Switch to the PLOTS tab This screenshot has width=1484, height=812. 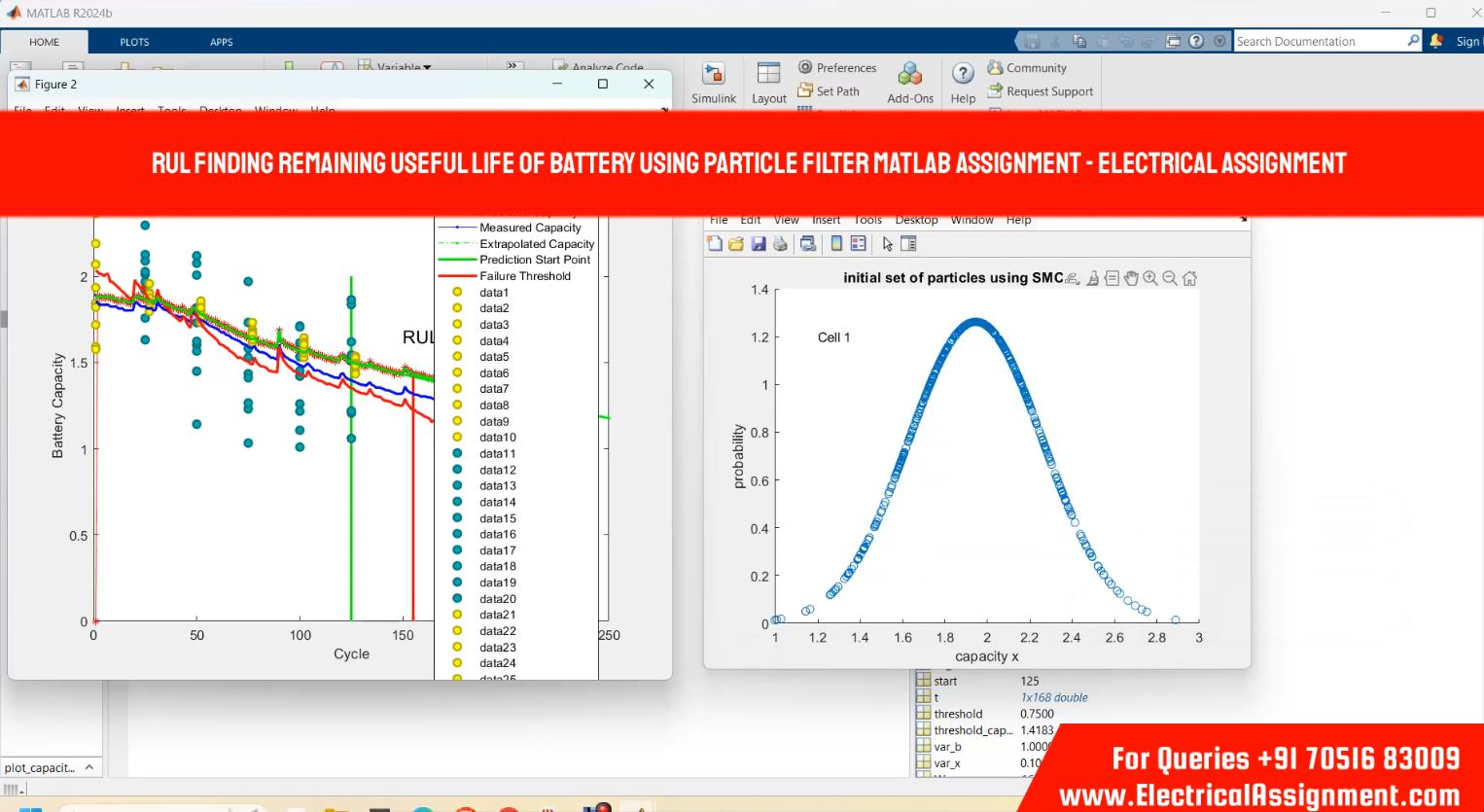click(134, 42)
